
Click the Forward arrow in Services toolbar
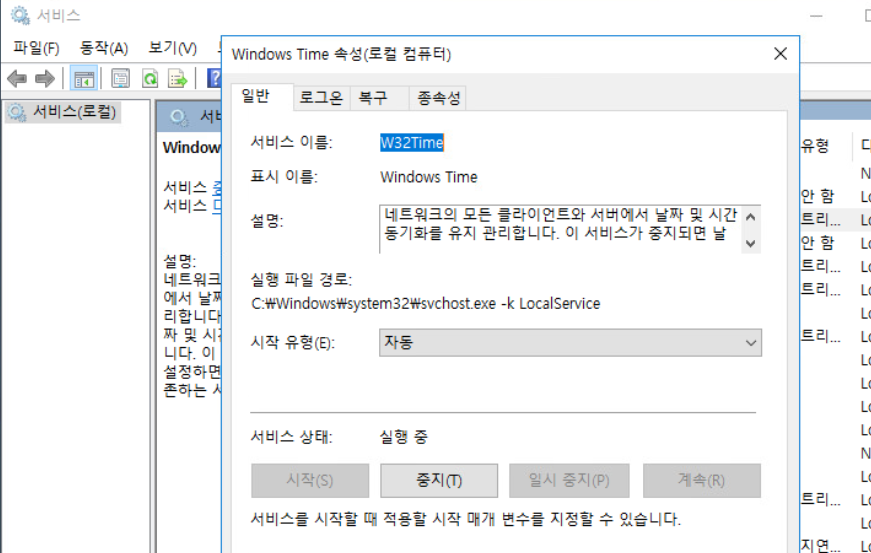[x=44, y=79]
